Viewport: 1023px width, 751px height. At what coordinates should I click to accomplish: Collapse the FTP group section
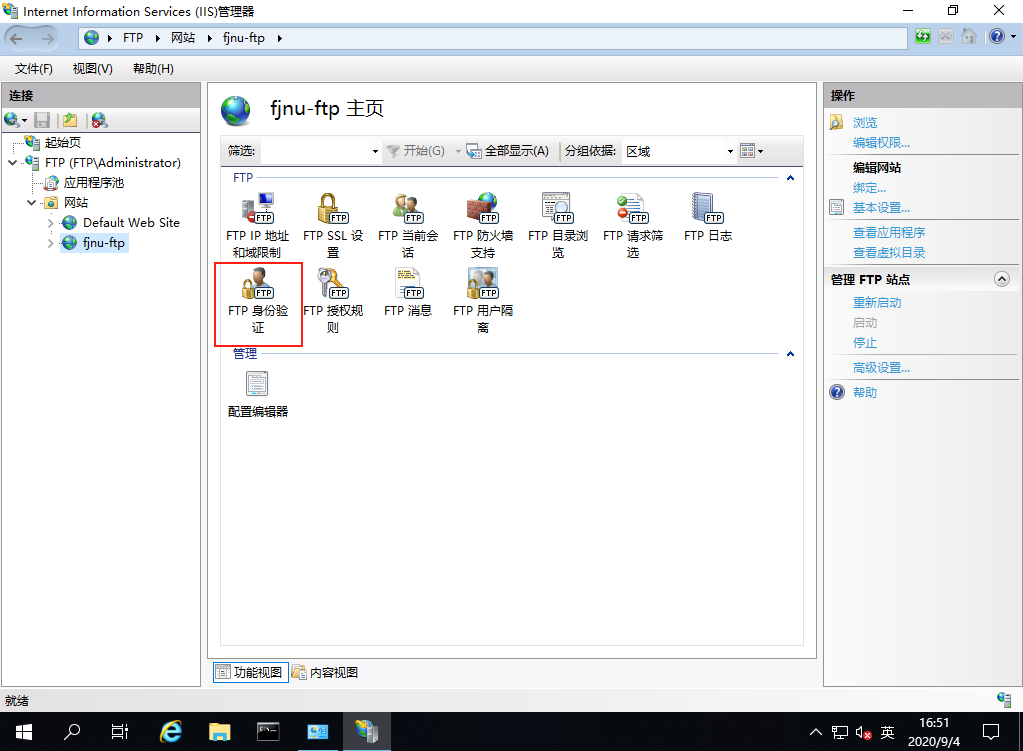[x=790, y=177]
